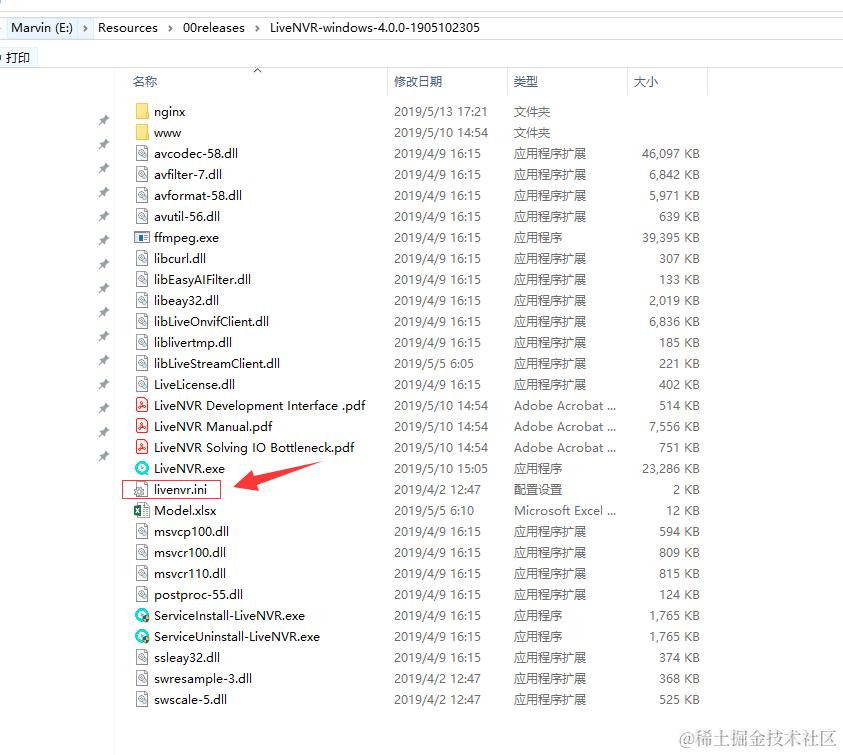Click LiveNVR-windows-4.0.0-1905102305 breadcrumb
The height and width of the screenshot is (755, 843).
point(375,28)
